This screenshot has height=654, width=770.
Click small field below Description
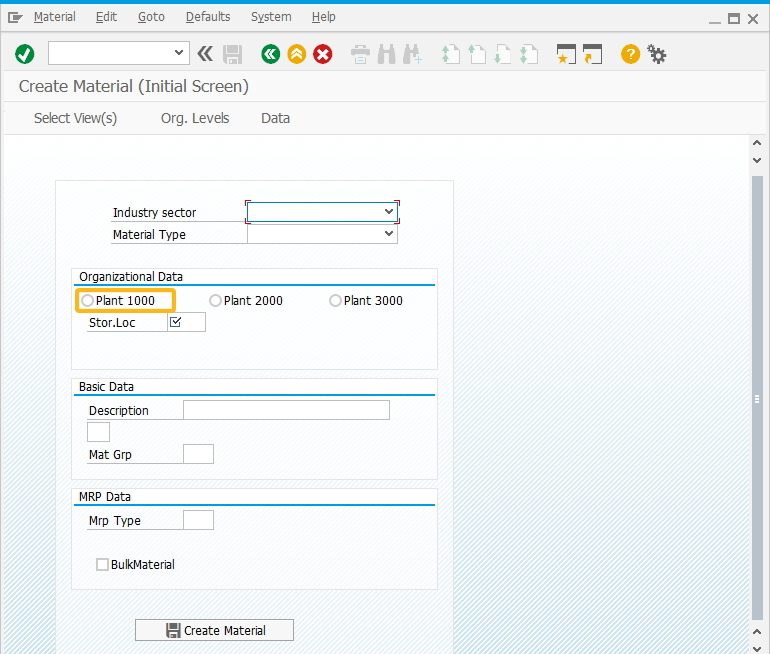(98, 432)
